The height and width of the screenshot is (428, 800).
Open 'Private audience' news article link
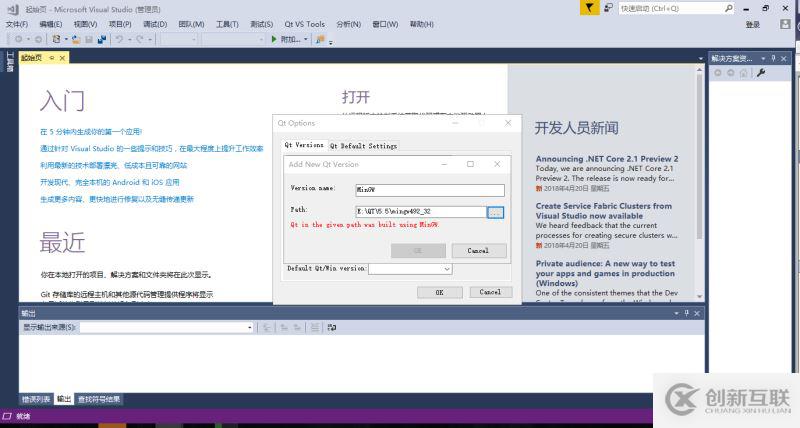pos(605,273)
